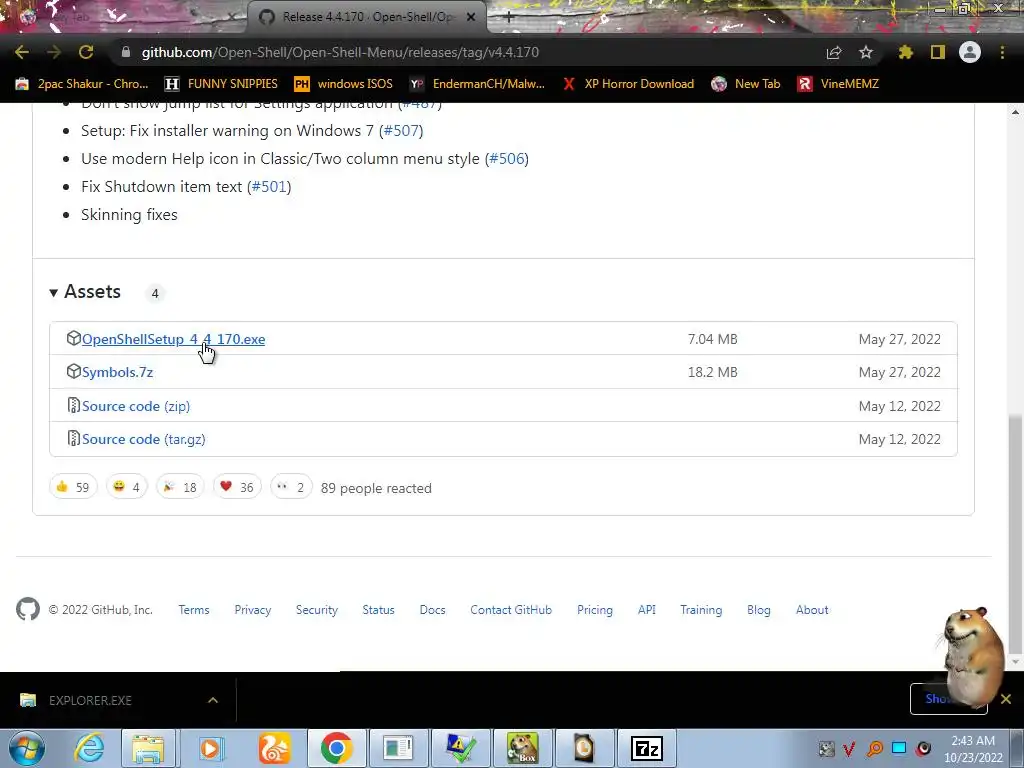
Task: Open issue #501 link
Action: point(269,187)
